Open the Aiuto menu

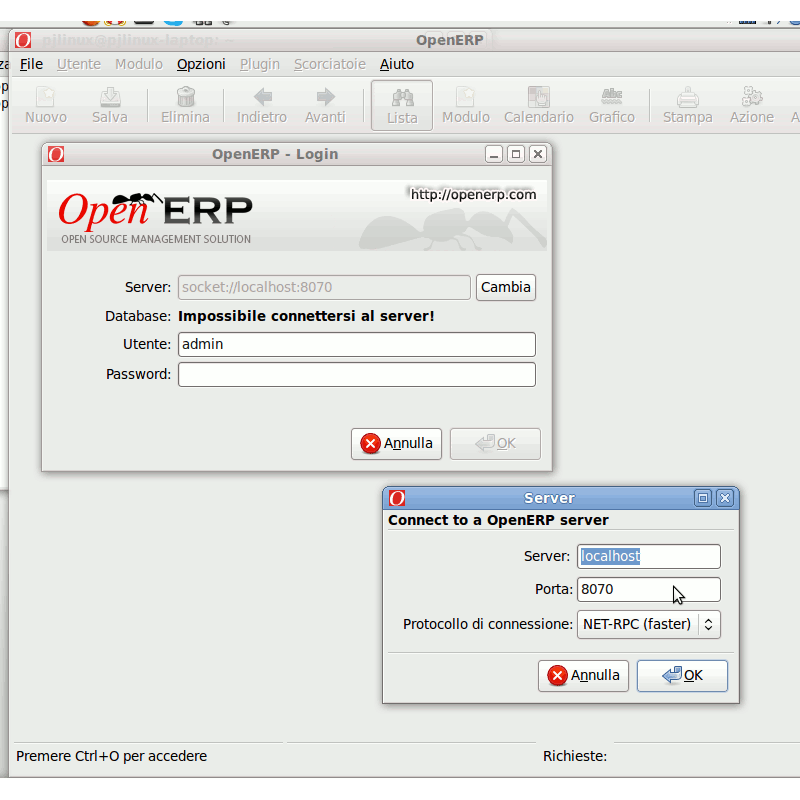click(x=396, y=64)
